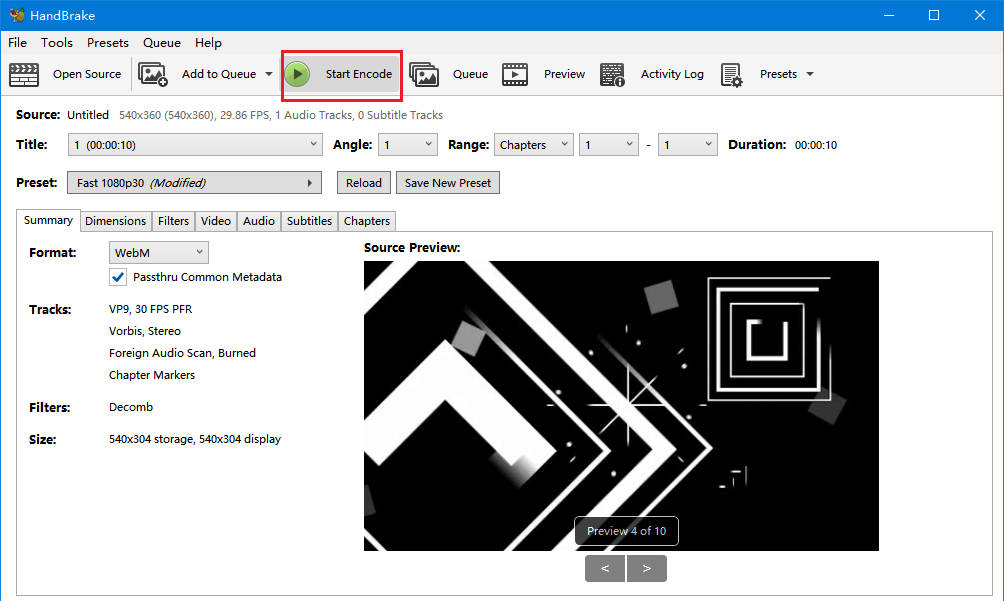Open the Subtitles tab

(x=309, y=221)
